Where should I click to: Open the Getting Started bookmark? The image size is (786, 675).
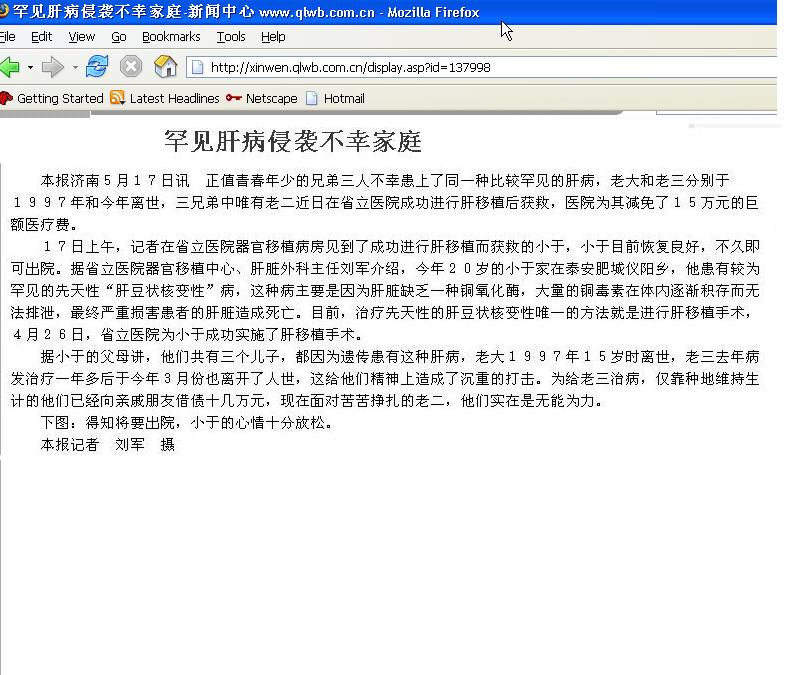pos(52,99)
